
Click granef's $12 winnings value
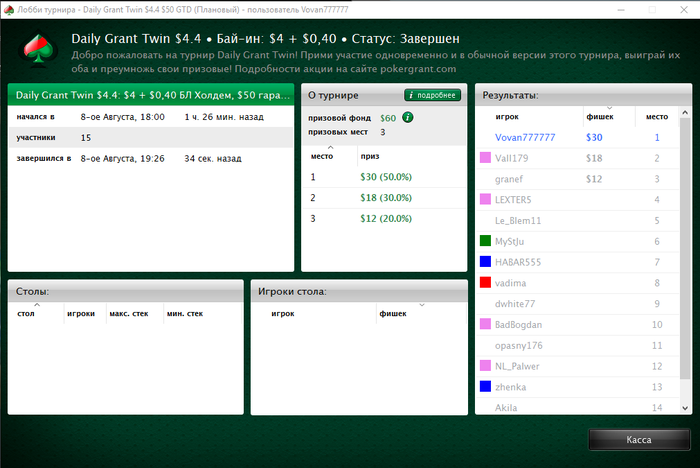click(x=594, y=179)
